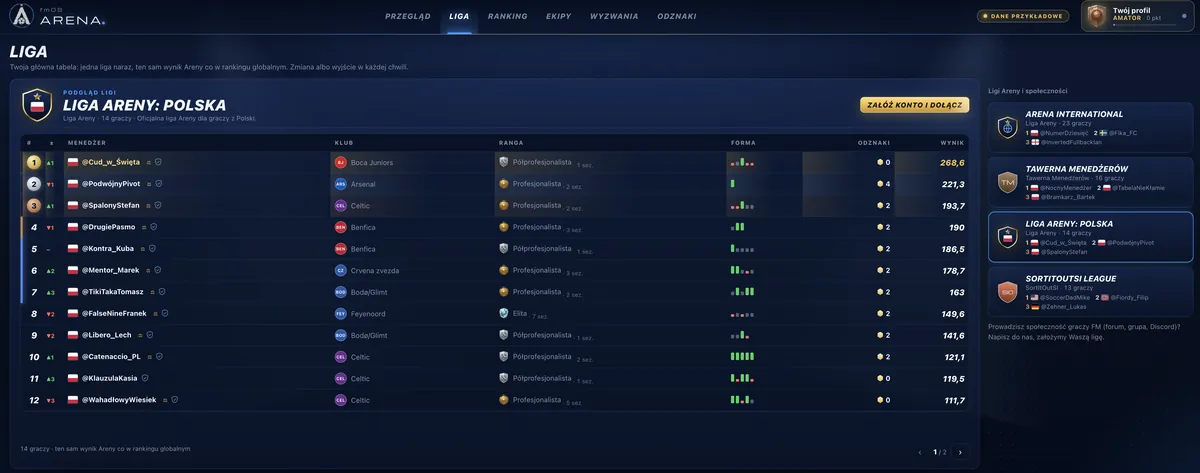
Task: Switch to the Przegląd tab
Action: pyautogui.click(x=408, y=16)
